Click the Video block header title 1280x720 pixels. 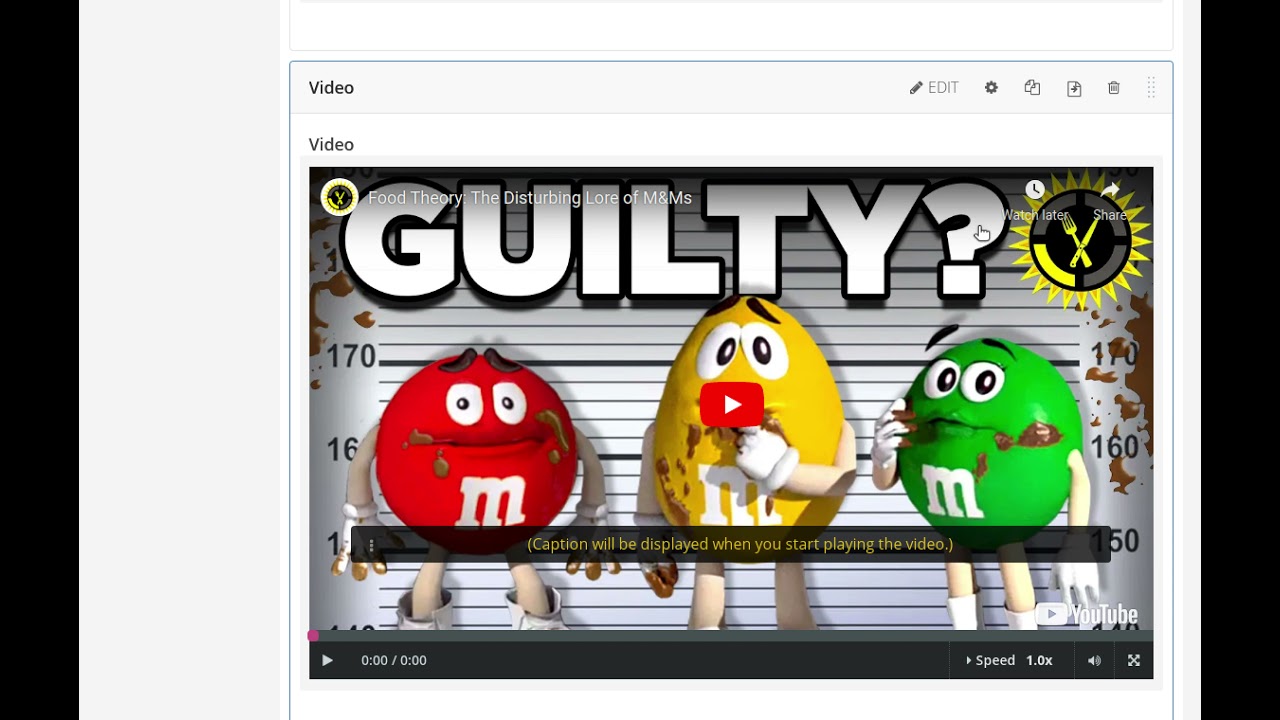click(x=331, y=88)
